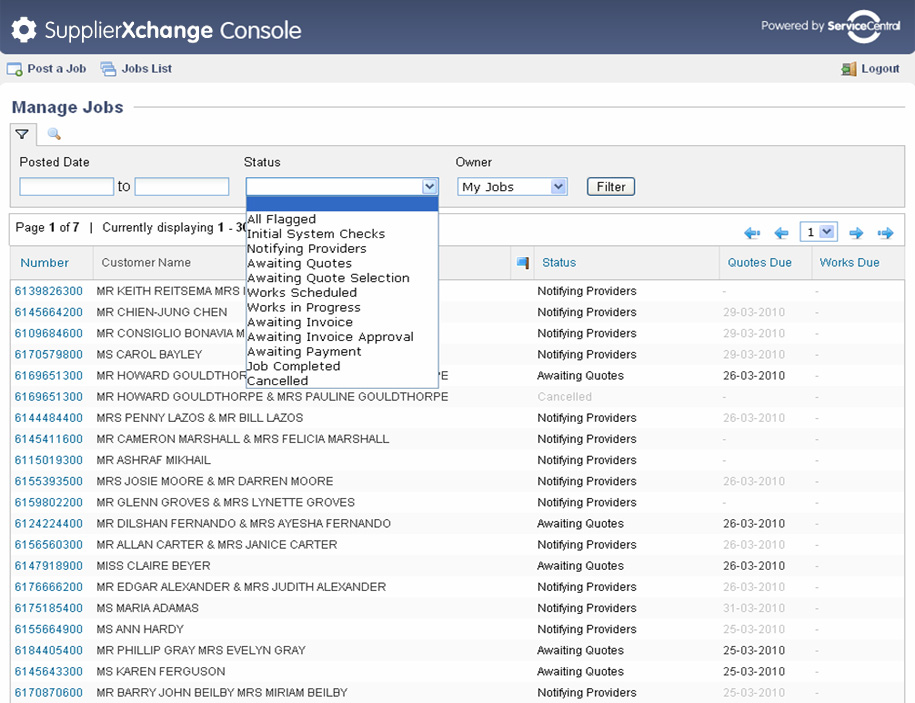Open job number 6147918900
This screenshot has width=915, height=703.
point(48,566)
